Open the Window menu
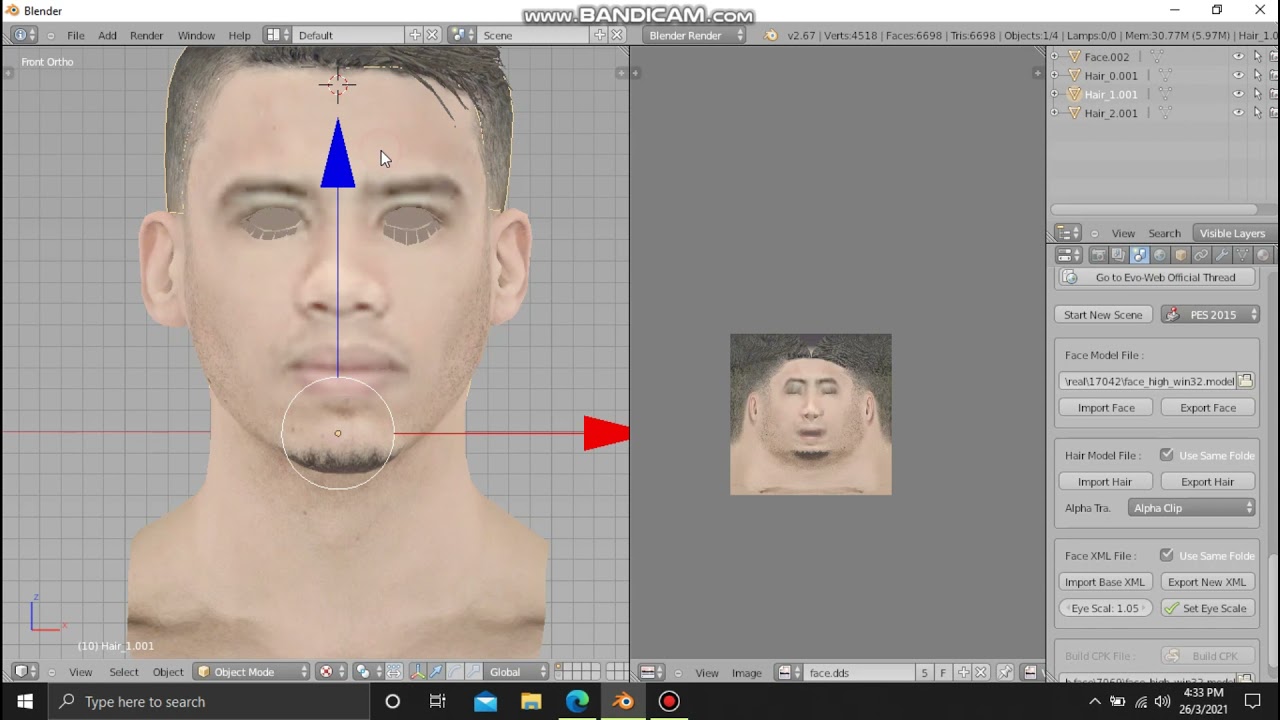The image size is (1280, 720). (x=196, y=35)
